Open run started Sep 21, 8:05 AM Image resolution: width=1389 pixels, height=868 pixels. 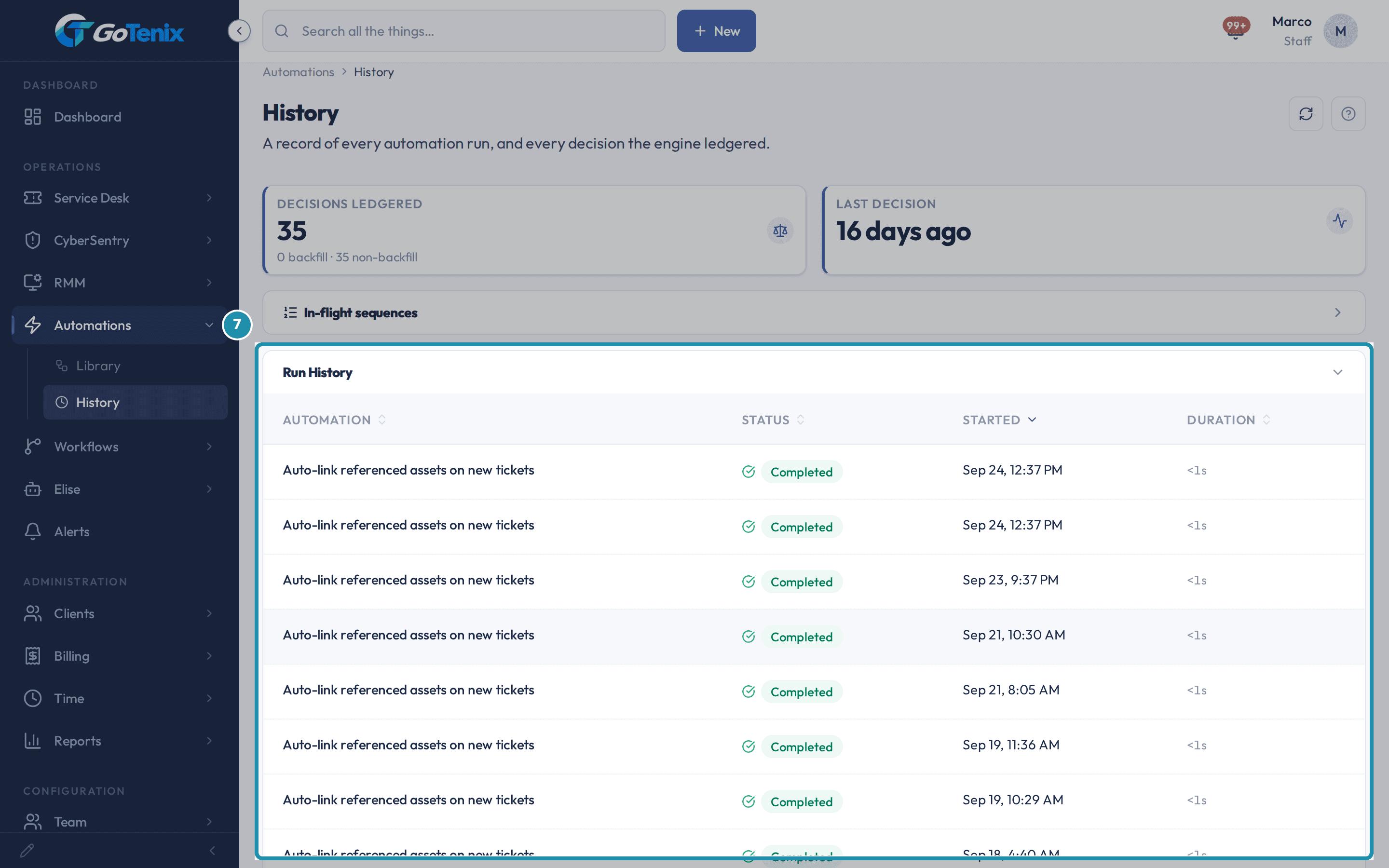[814, 691]
